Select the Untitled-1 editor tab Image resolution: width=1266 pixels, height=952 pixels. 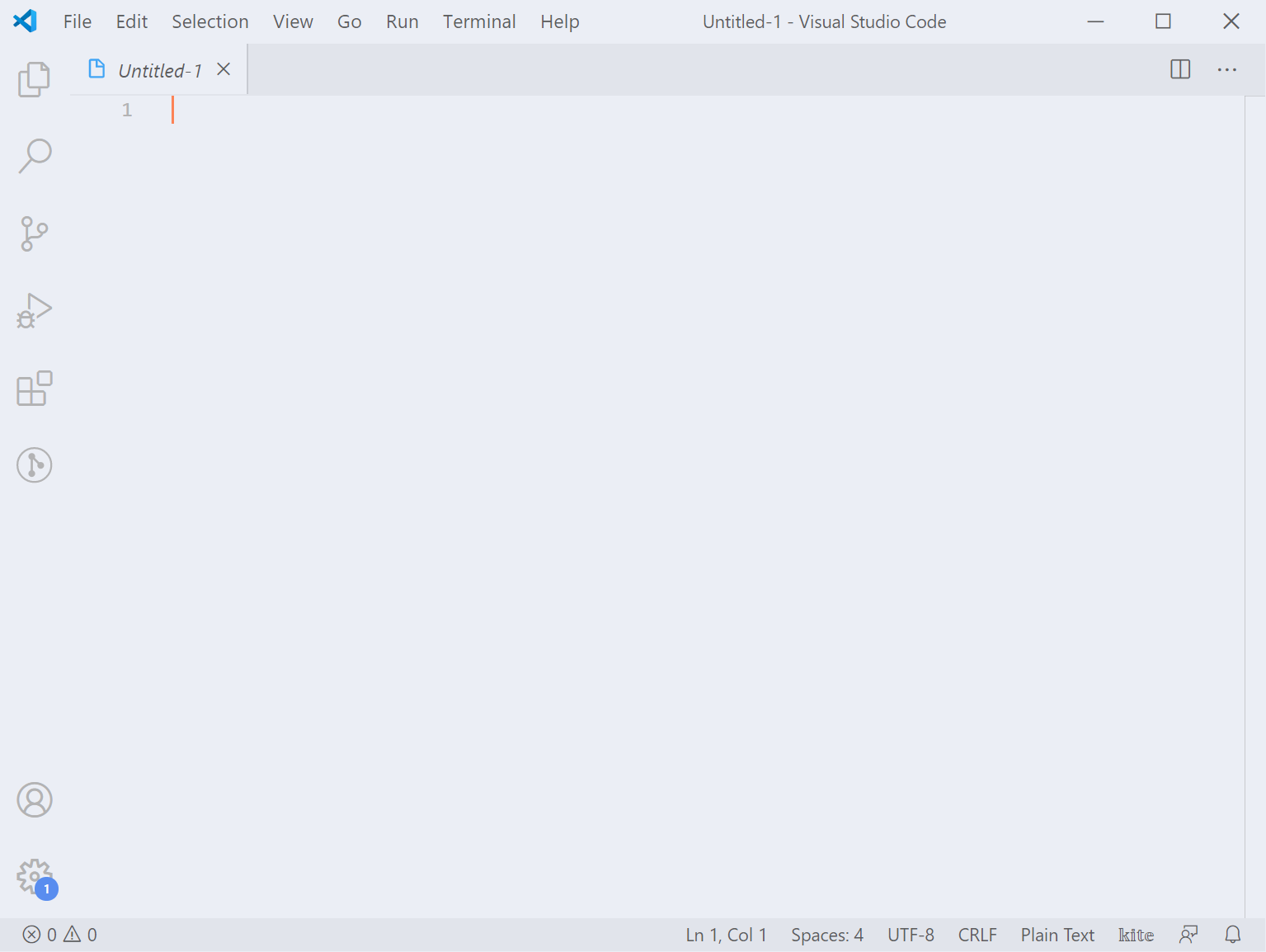pyautogui.click(x=159, y=70)
